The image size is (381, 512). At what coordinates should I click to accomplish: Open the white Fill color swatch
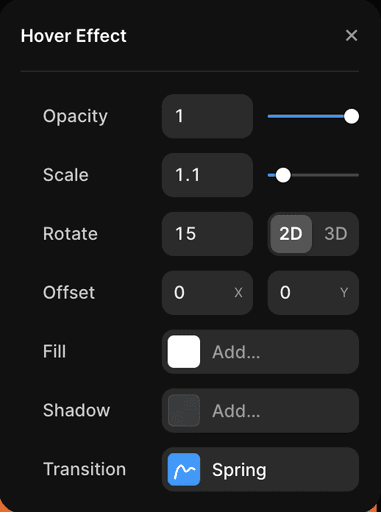pyautogui.click(x=184, y=352)
